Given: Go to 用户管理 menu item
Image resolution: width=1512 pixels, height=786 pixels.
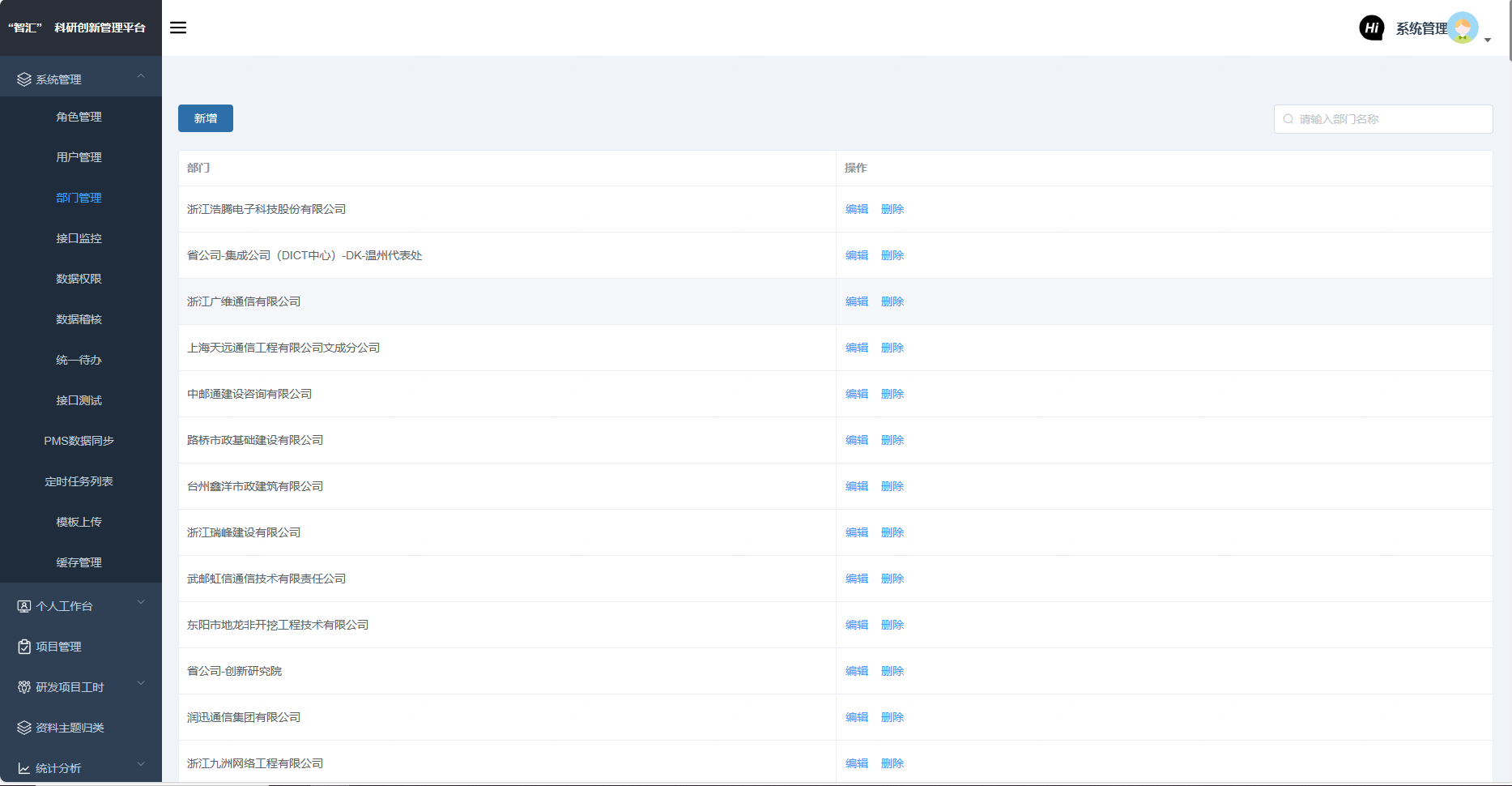Looking at the screenshot, I should [x=79, y=157].
